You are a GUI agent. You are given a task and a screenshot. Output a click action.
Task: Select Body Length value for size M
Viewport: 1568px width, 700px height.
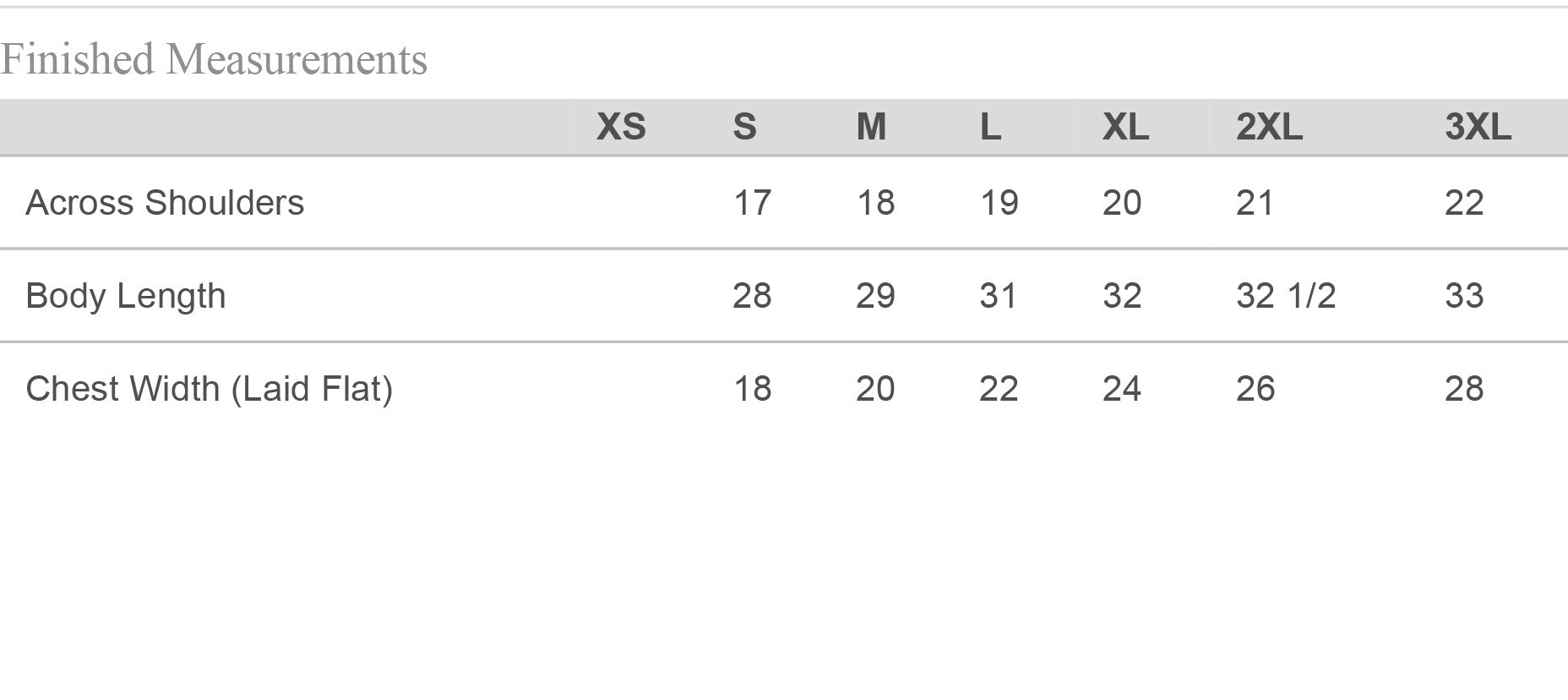tap(875, 296)
